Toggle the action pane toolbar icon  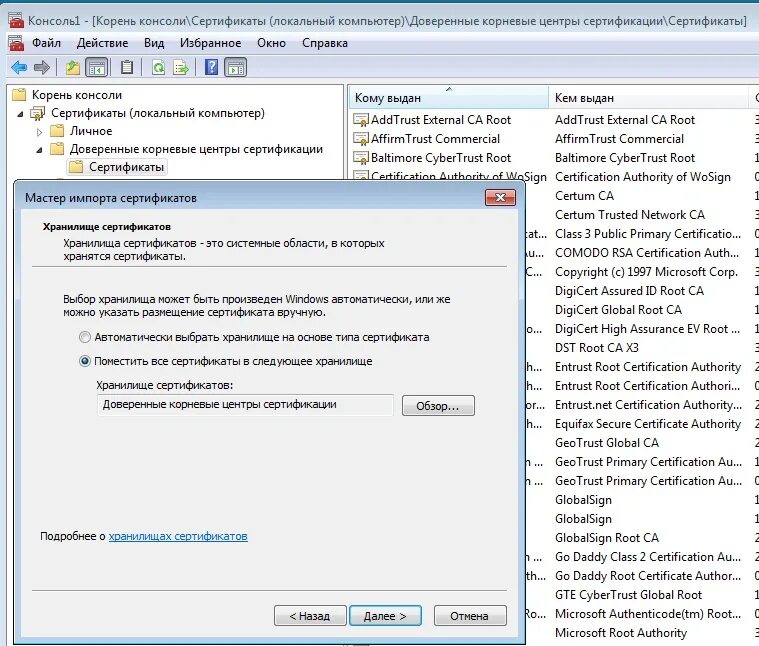[x=236, y=67]
